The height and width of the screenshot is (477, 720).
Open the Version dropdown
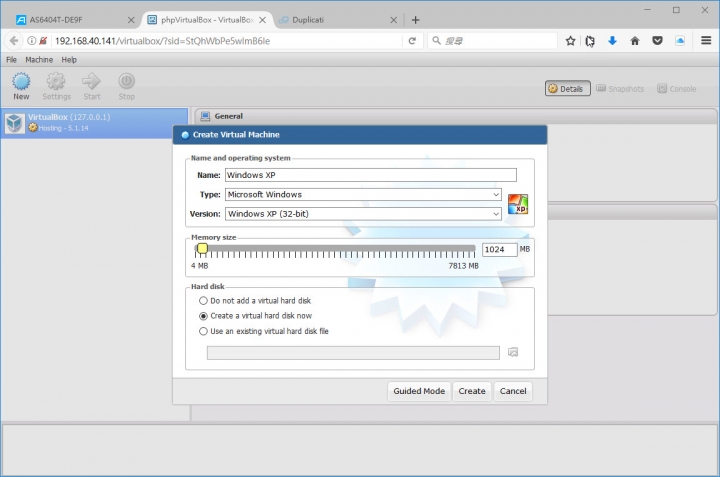(363, 214)
